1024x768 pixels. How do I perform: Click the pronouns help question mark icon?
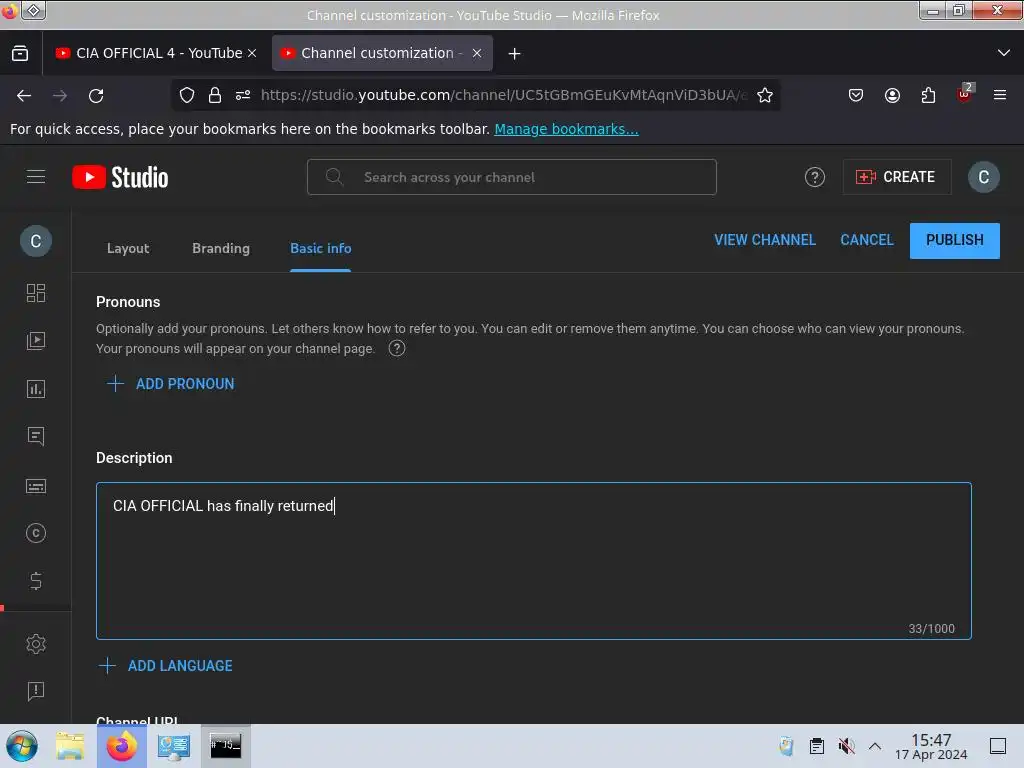tap(396, 348)
